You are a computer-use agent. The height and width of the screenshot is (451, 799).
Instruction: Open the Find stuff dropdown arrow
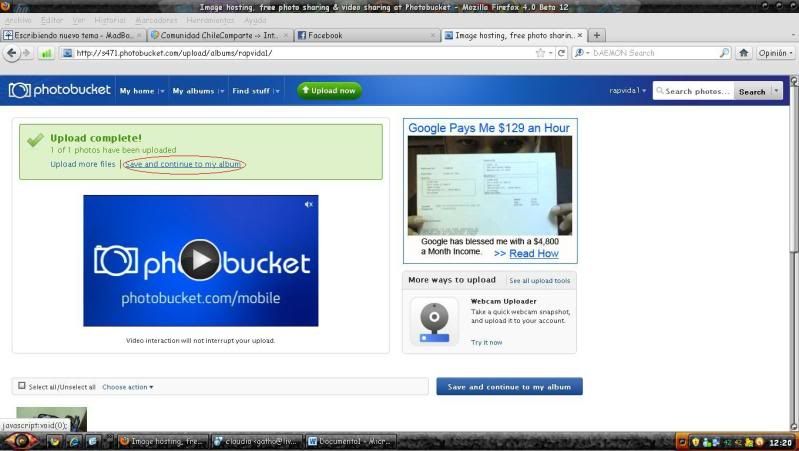pyautogui.click(x=278, y=91)
